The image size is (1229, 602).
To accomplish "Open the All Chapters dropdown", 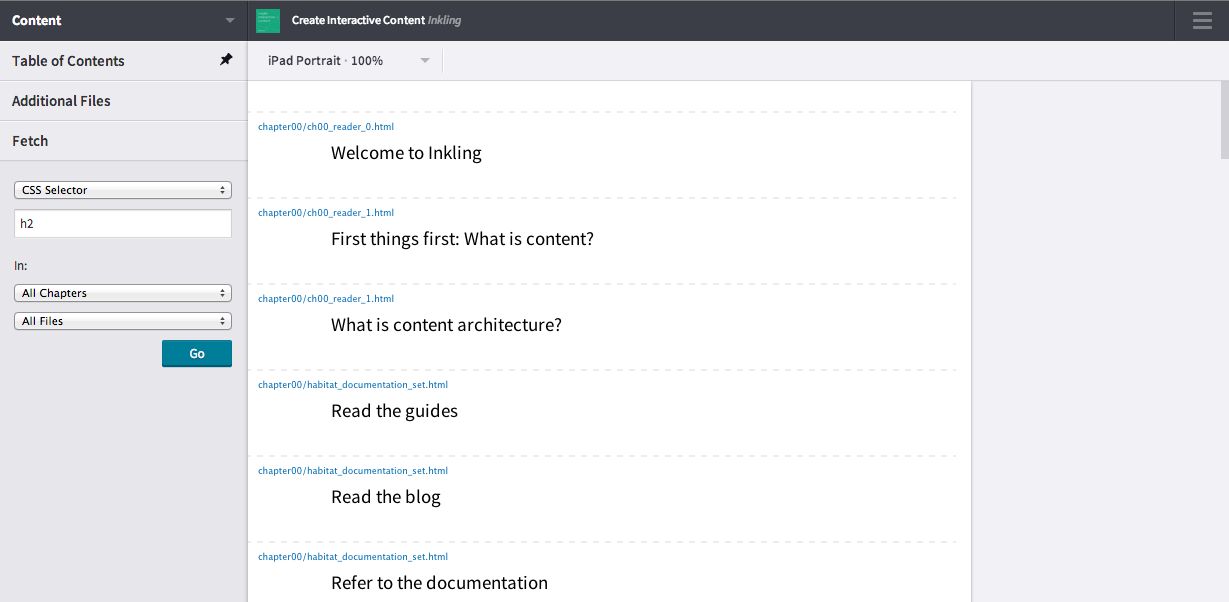I will pos(122,292).
